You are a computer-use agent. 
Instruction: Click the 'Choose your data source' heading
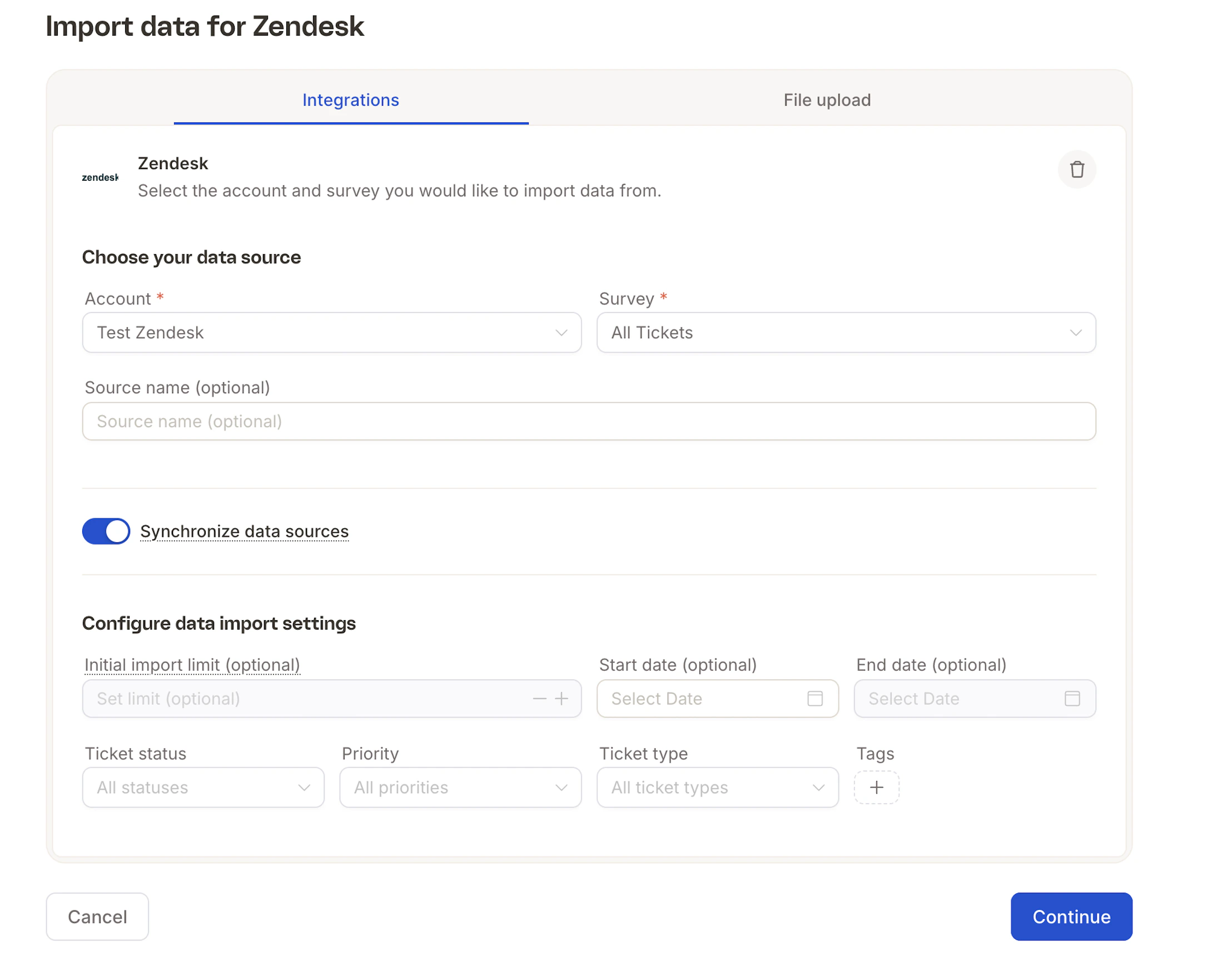coord(191,258)
